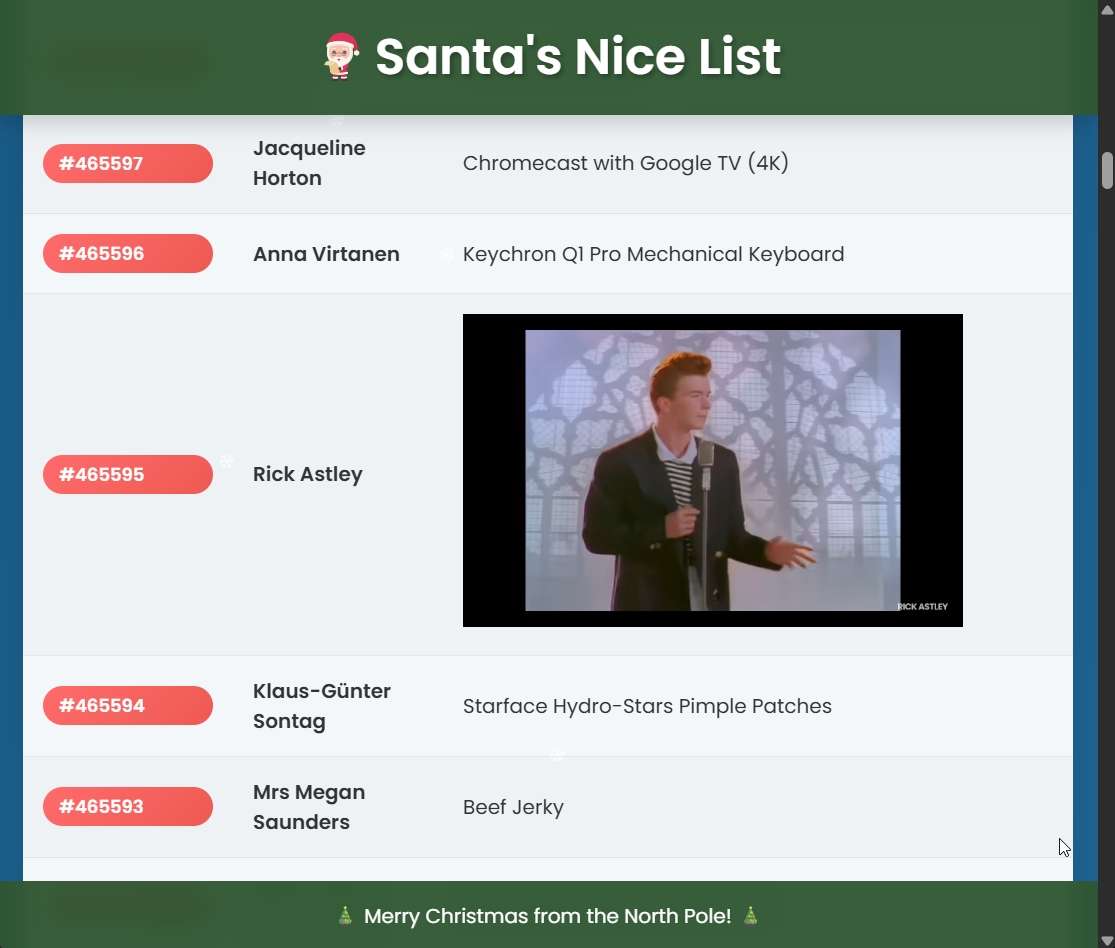Click the scrollbar down arrow
Image resolution: width=1115 pixels, height=948 pixels.
tap(1107, 939)
